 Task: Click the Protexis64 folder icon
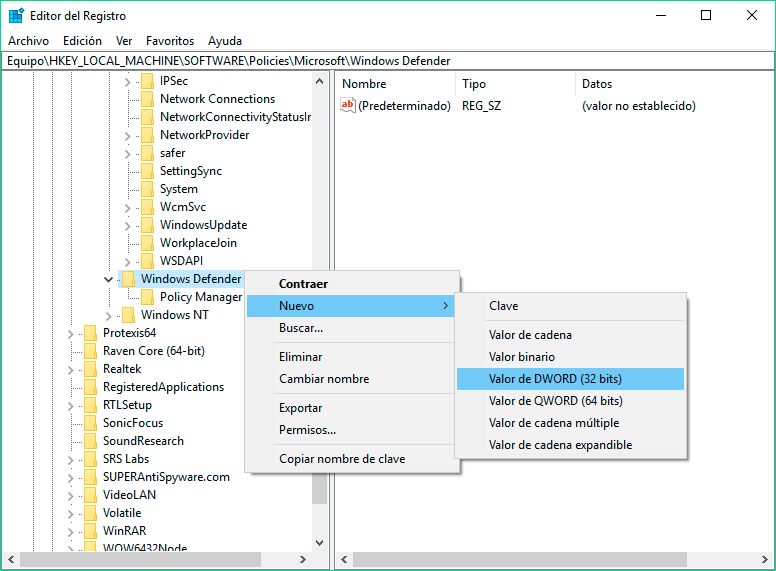tap(91, 333)
